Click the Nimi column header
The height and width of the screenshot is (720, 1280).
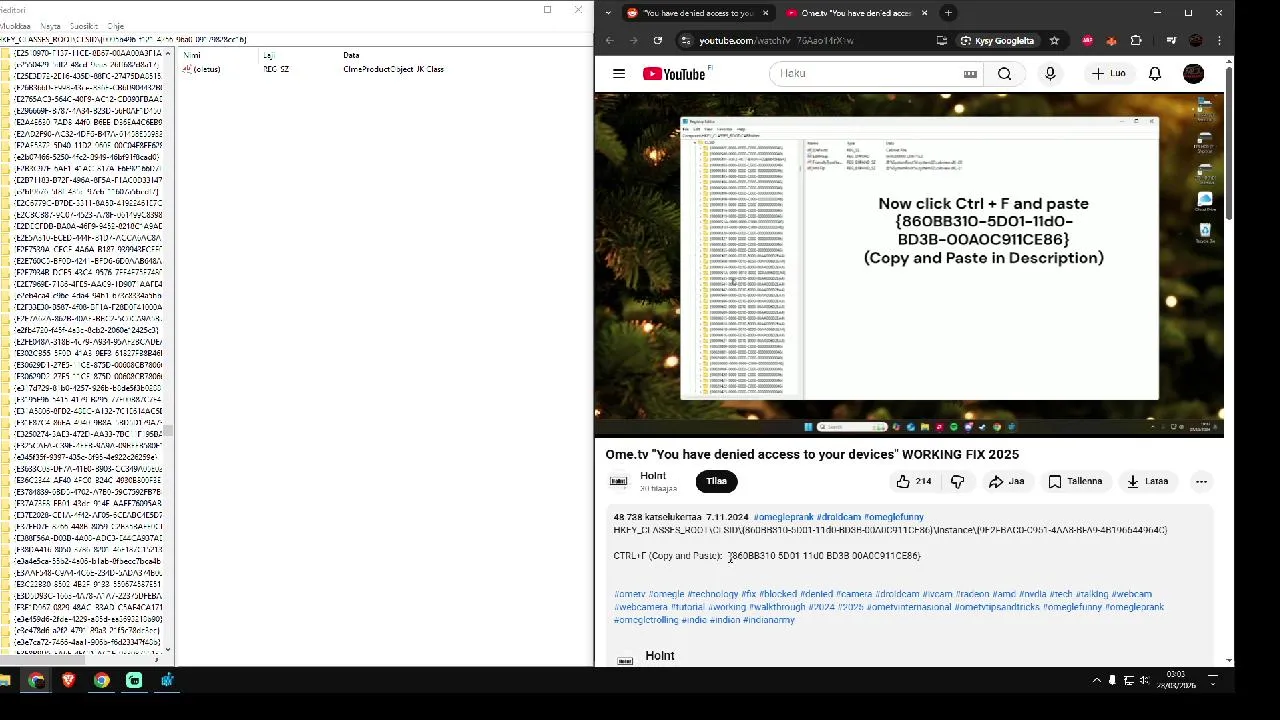click(192, 55)
